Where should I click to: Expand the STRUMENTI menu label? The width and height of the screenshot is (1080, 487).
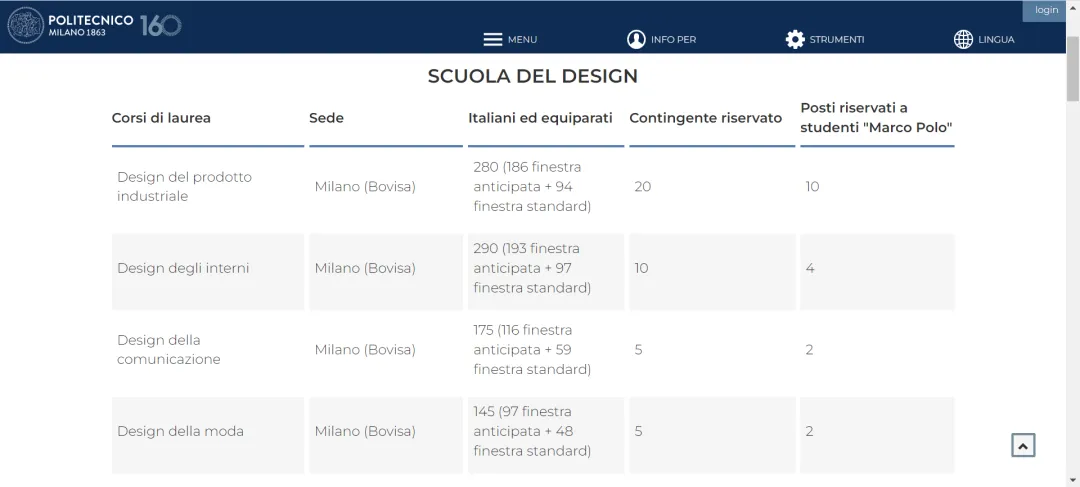[x=837, y=40]
